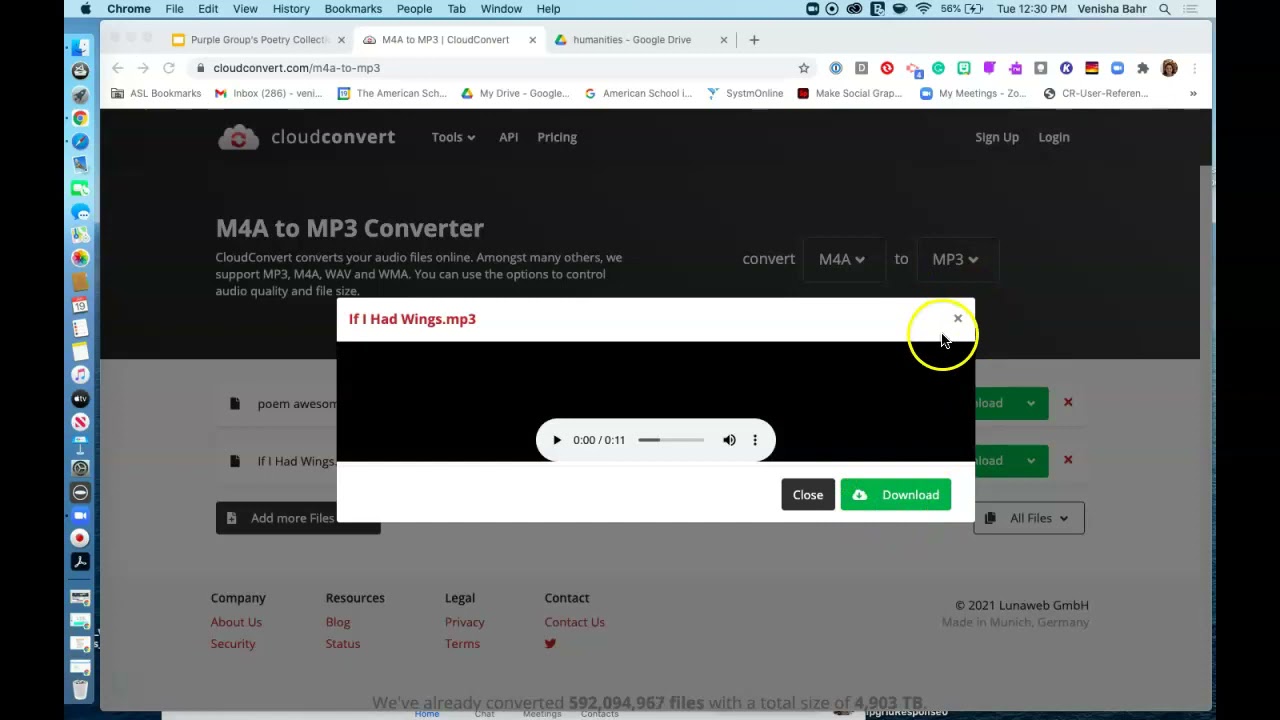Click the Login link
This screenshot has width=1280, height=720.
point(1054,137)
